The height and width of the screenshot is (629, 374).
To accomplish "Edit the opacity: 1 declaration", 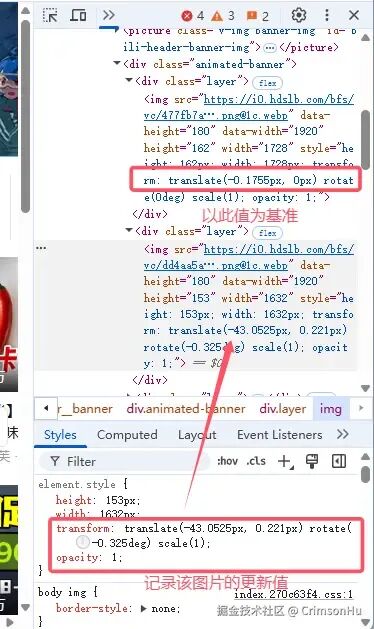I will pyautogui.click(x=89, y=558).
